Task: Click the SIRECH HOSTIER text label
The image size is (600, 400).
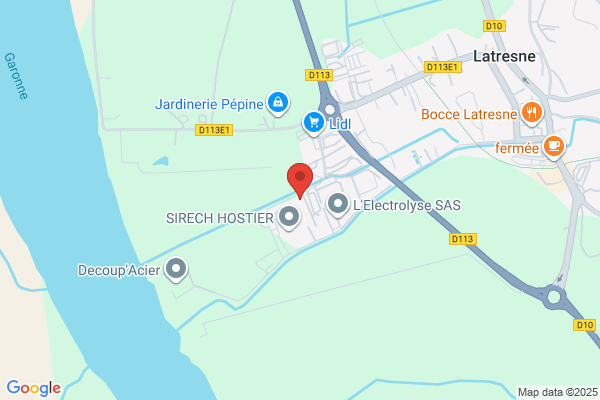Action: coord(220,218)
